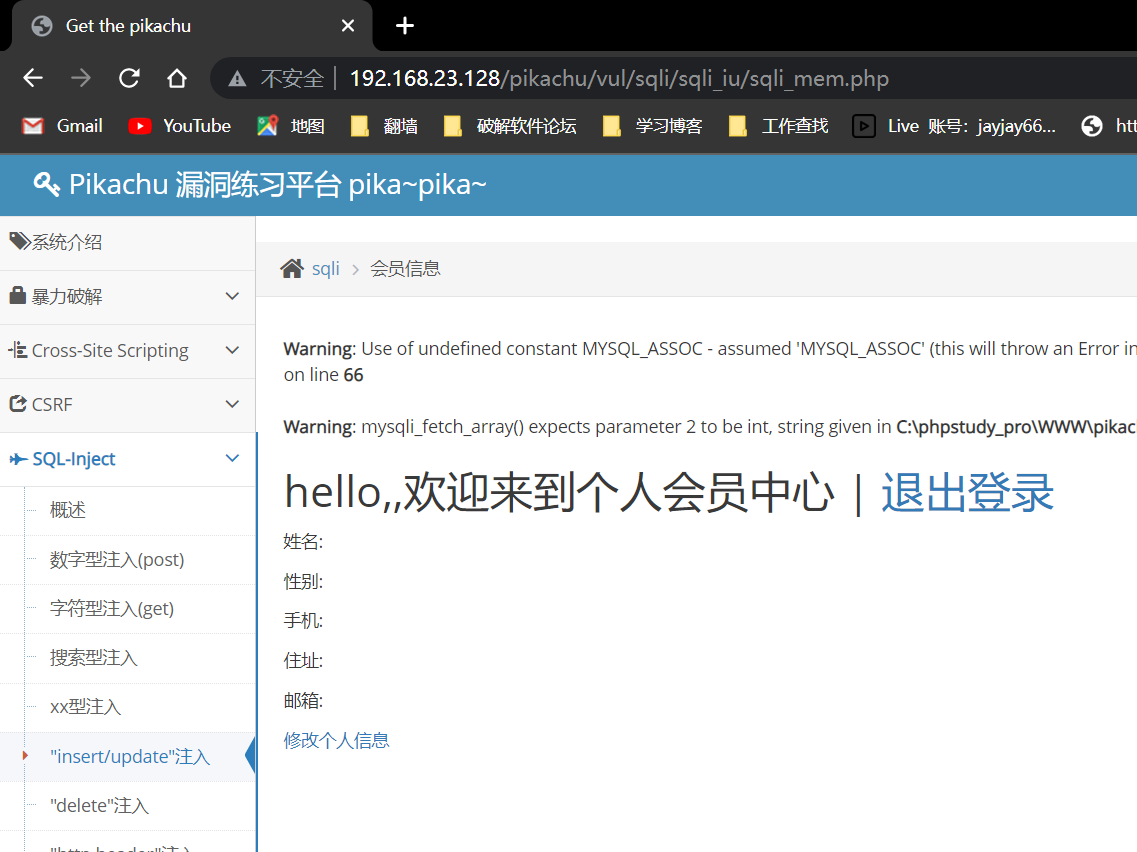
Task: Close the Get the pikachu tab
Action: pos(348,26)
